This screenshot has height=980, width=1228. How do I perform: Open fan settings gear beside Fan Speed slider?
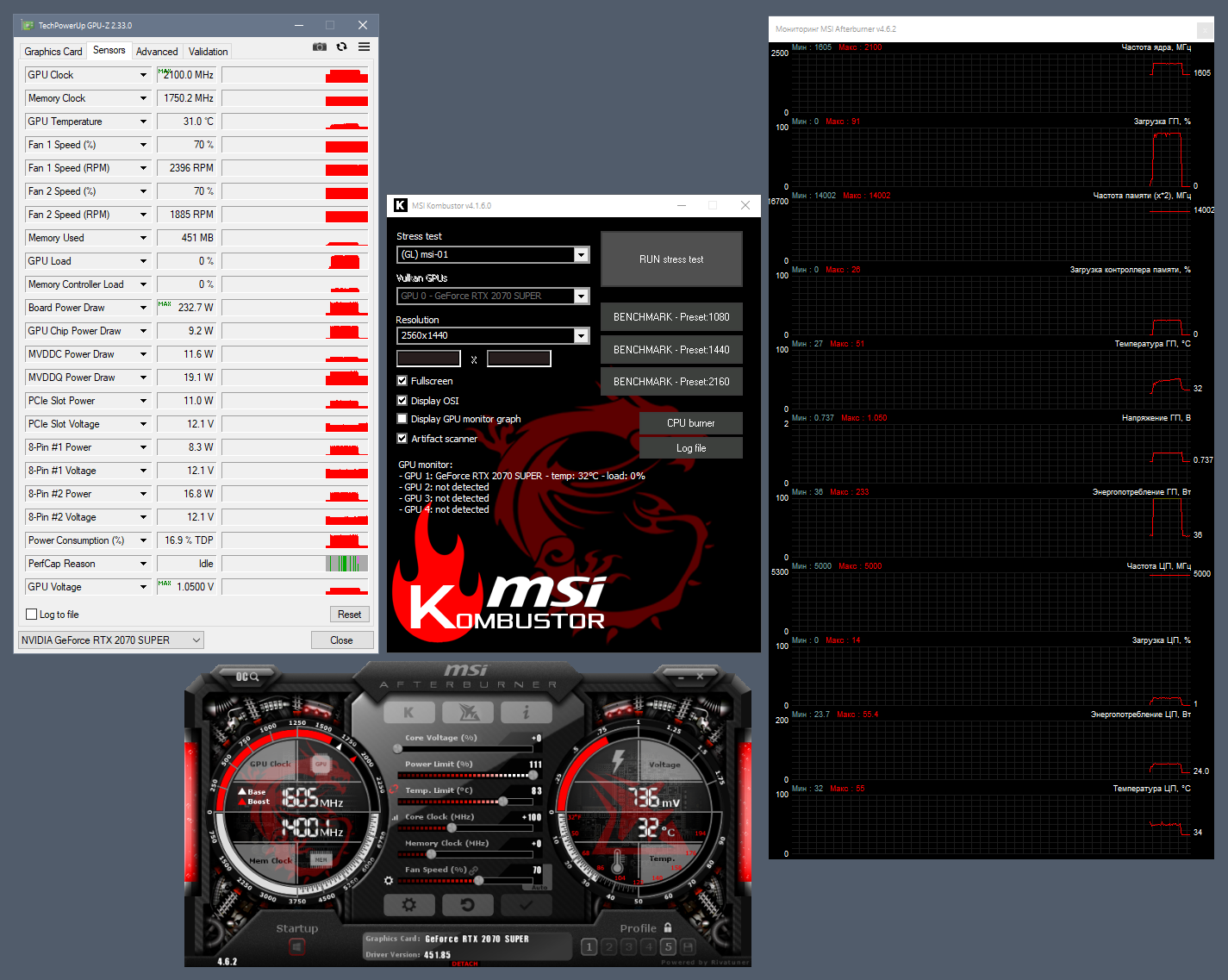389,880
